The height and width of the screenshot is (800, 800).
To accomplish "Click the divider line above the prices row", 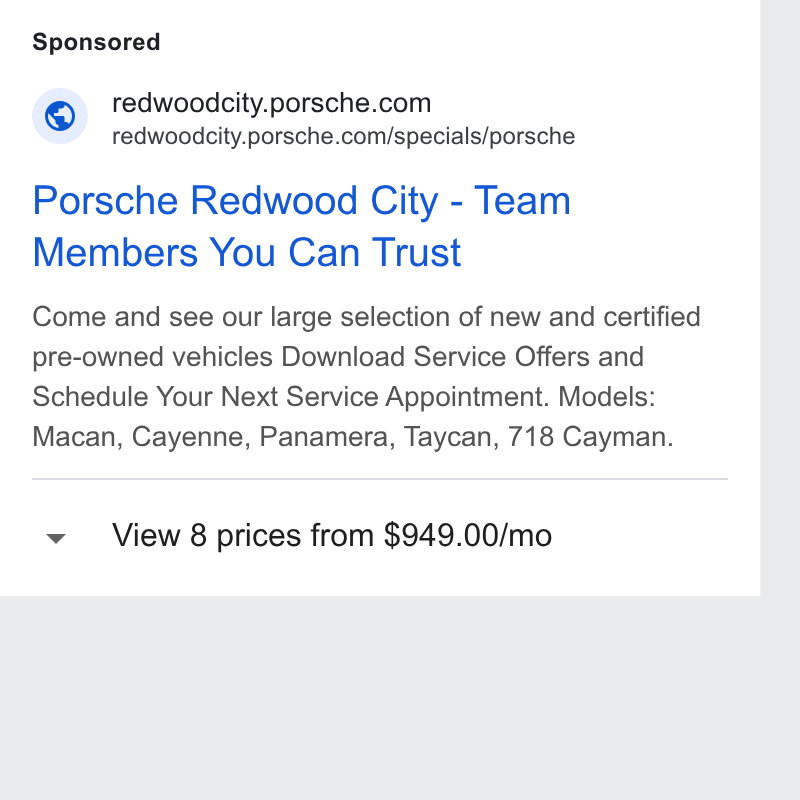I will point(380,479).
